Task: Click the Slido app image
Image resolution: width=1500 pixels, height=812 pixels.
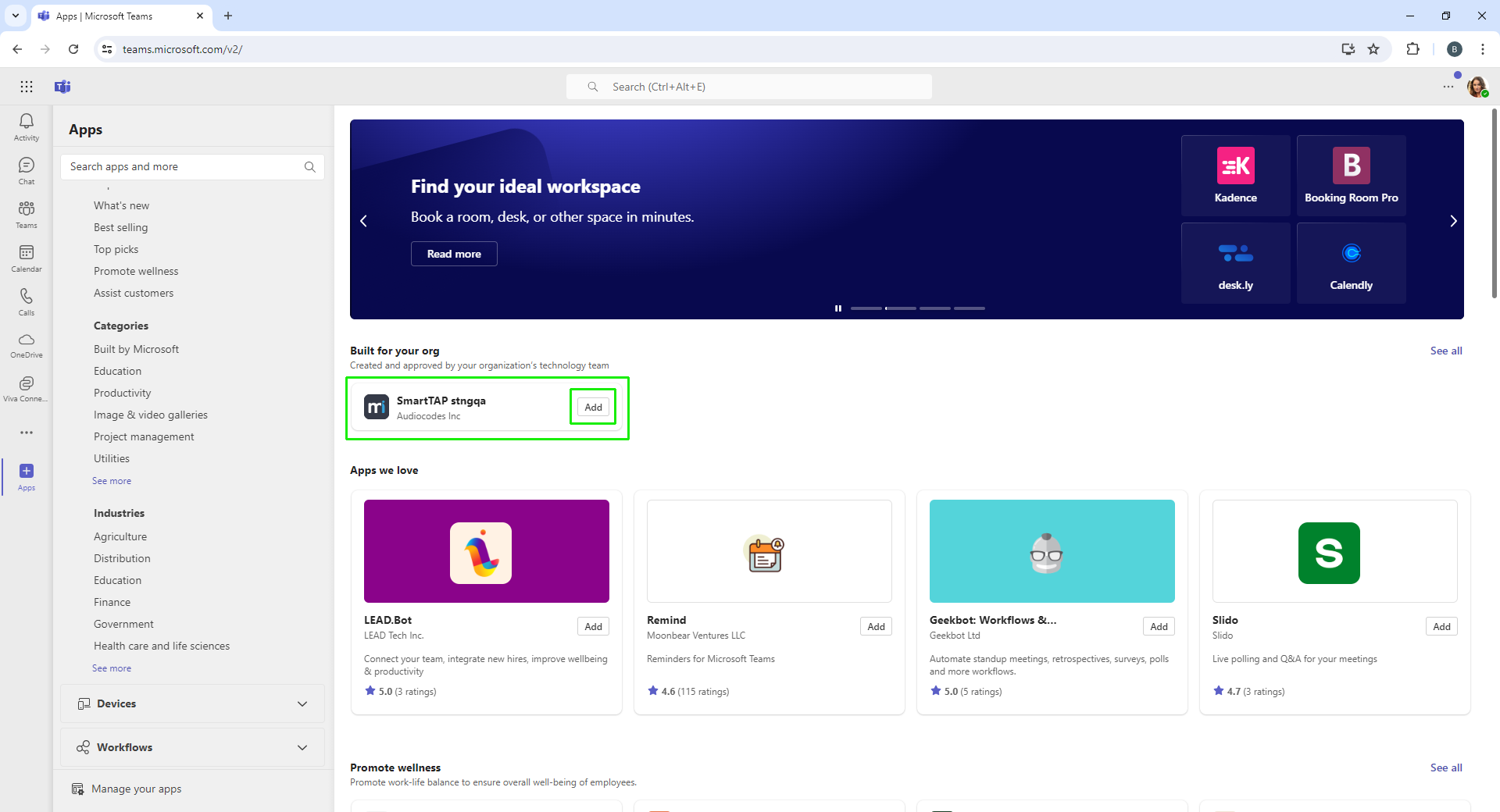Action: (1334, 551)
